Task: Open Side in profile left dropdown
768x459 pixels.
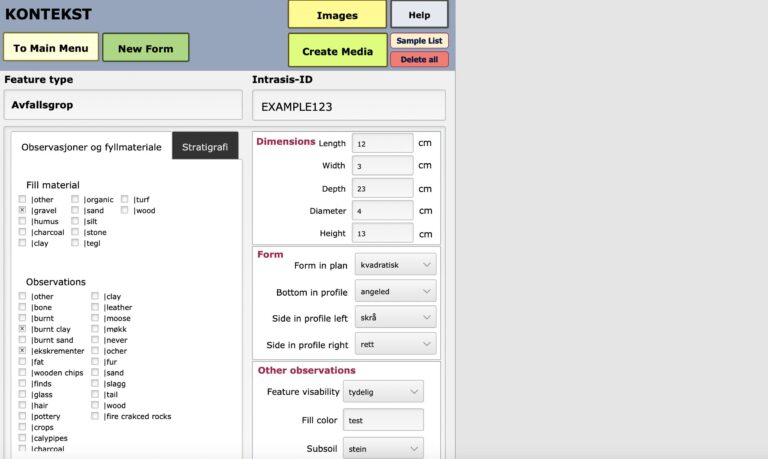Action: click(395, 317)
